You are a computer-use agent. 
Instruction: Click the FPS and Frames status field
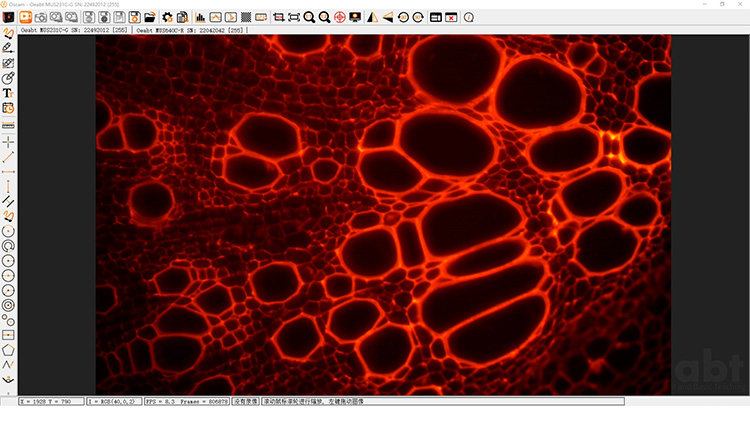point(187,402)
